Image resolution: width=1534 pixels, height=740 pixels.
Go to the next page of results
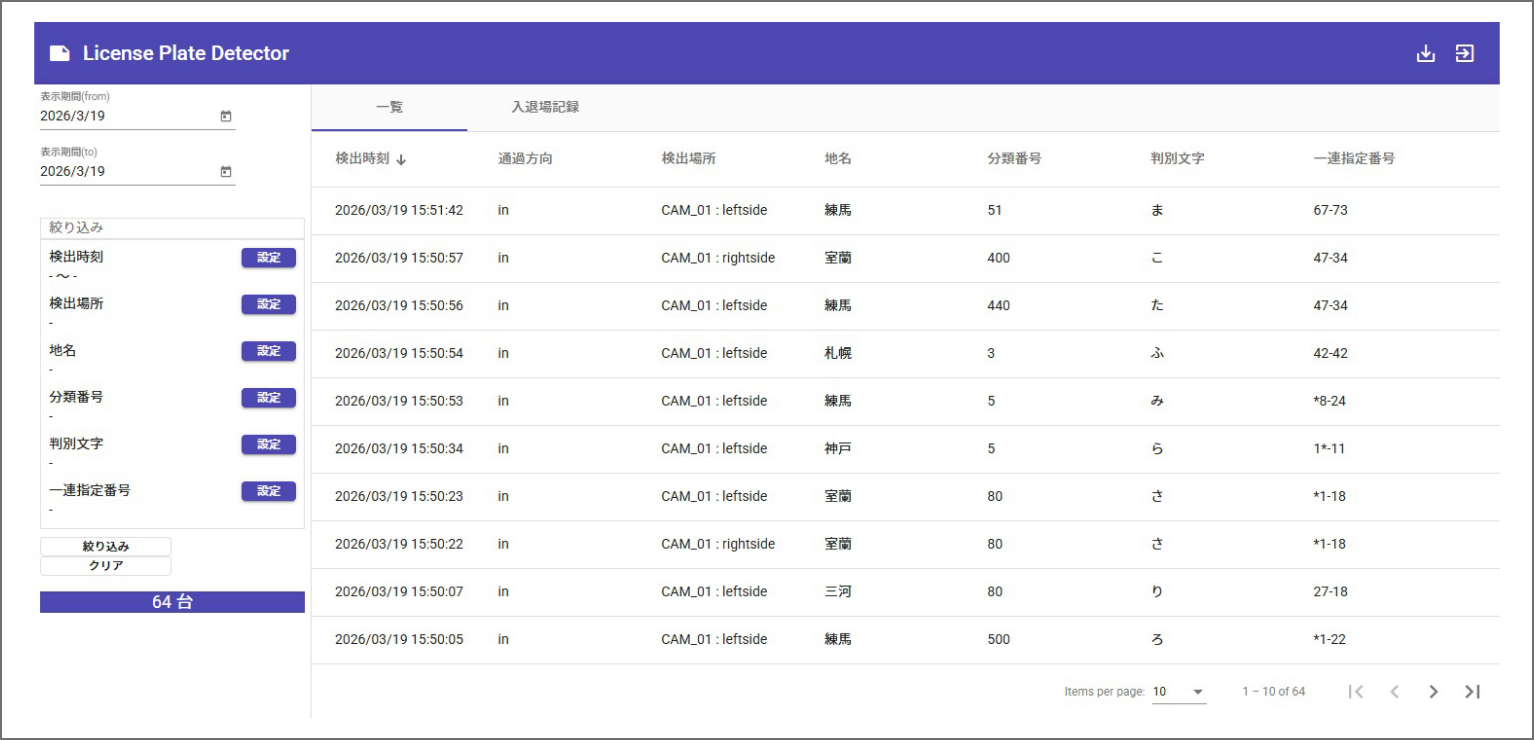pos(1433,691)
